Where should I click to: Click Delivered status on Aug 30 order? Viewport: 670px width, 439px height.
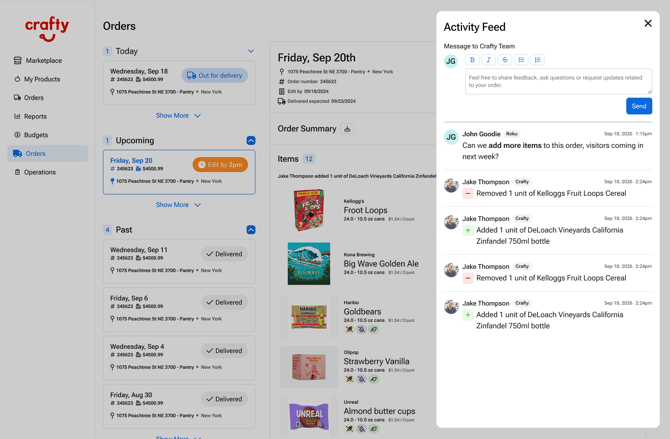pyautogui.click(x=224, y=399)
